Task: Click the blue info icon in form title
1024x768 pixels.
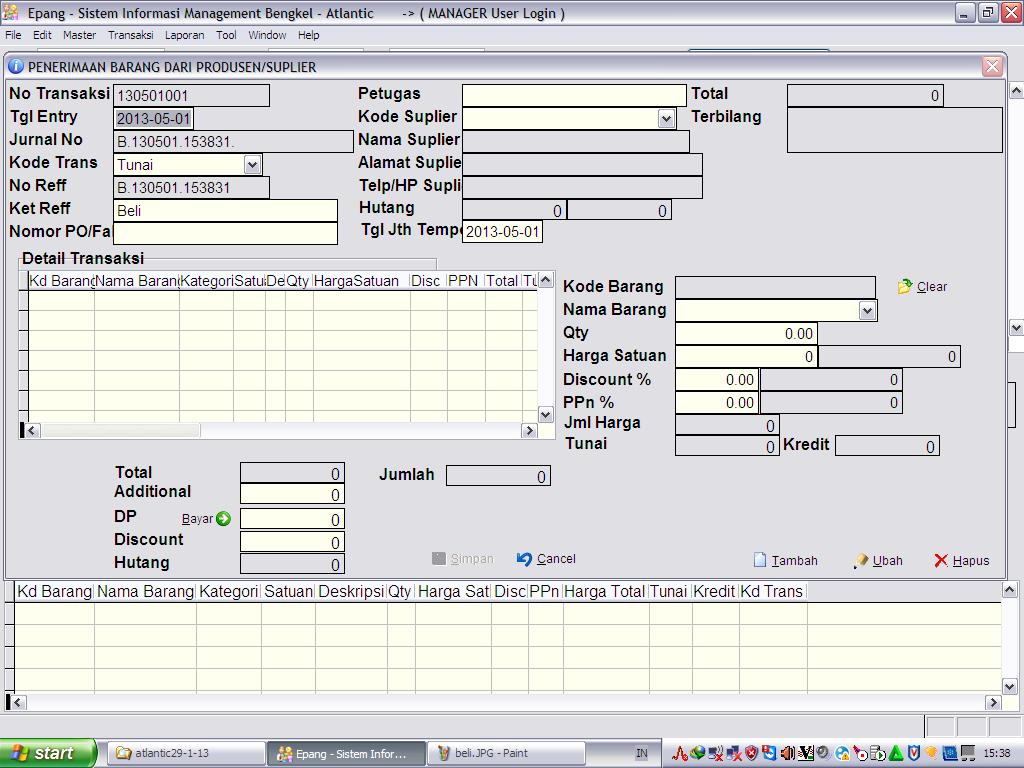Action: tap(16, 67)
